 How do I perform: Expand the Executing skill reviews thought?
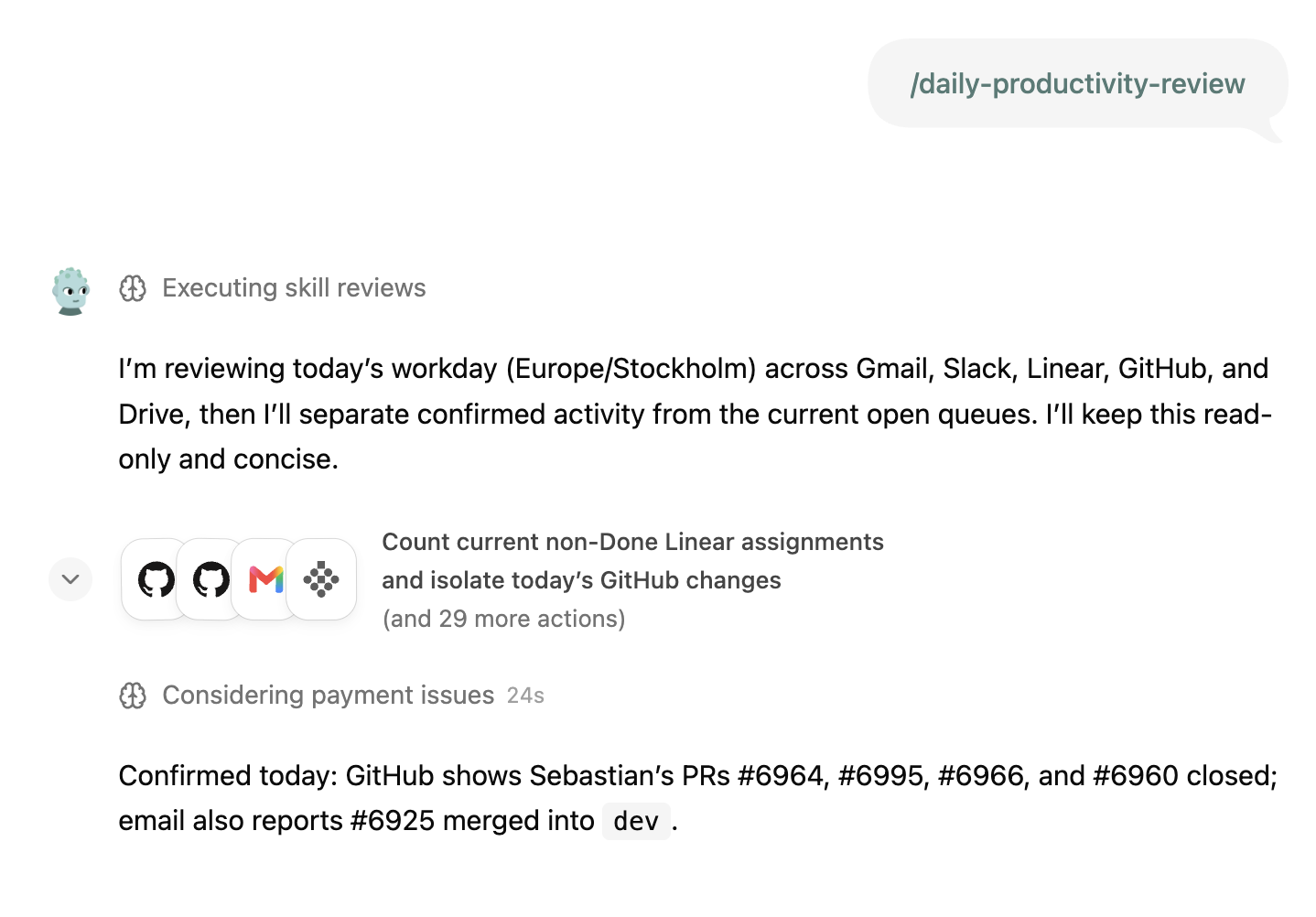(294, 288)
